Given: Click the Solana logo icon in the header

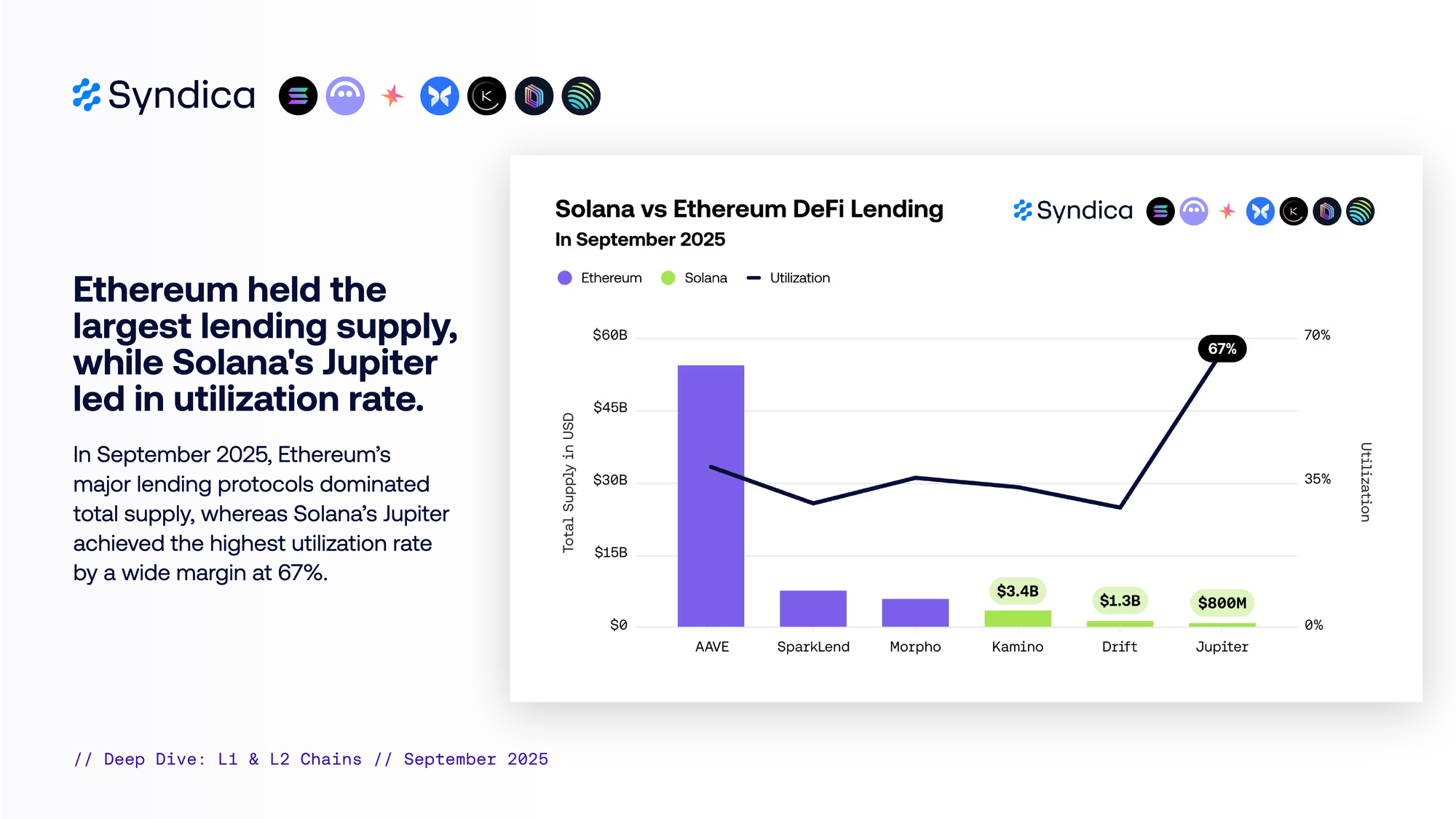Looking at the screenshot, I should [x=298, y=96].
